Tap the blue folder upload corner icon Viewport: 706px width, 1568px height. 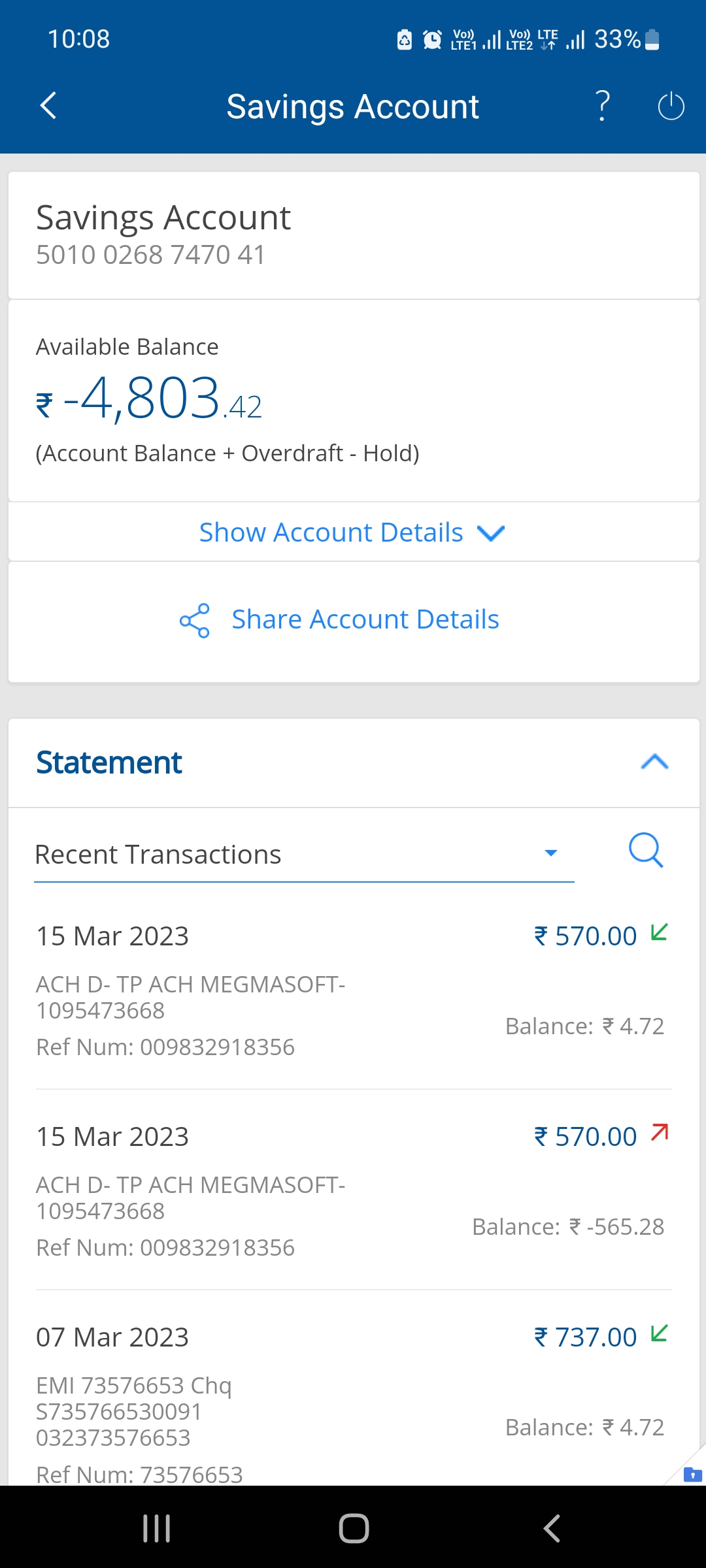[692, 1474]
